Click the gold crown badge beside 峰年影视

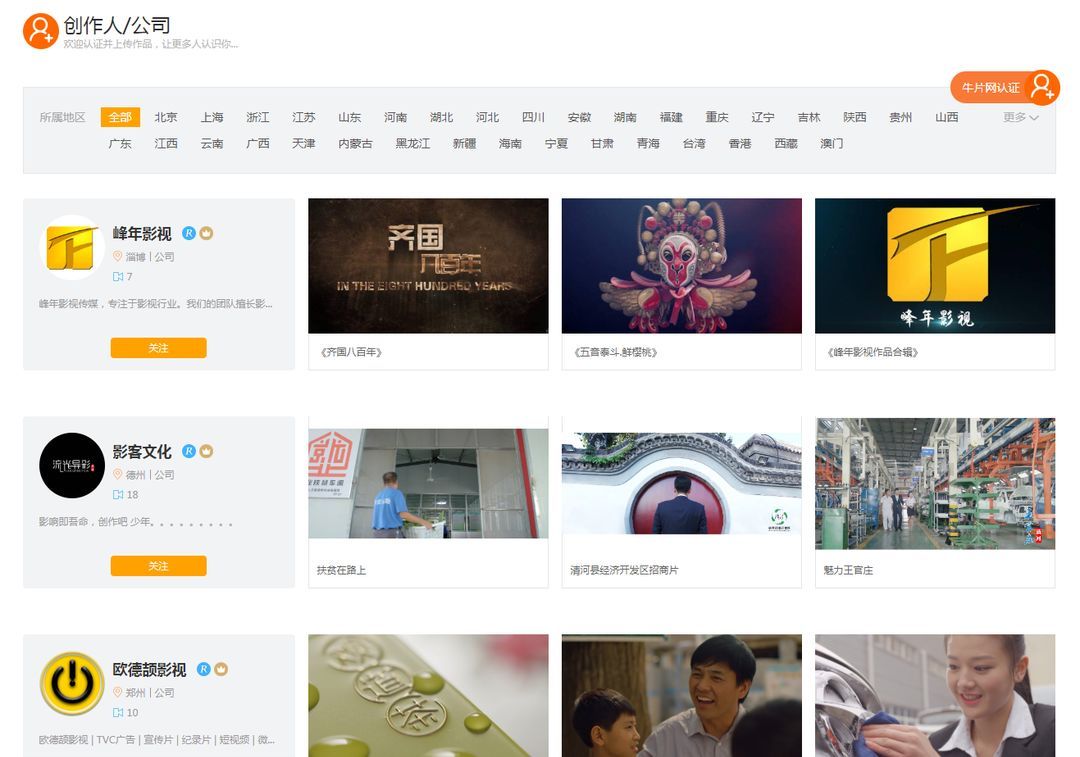pos(206,234)
